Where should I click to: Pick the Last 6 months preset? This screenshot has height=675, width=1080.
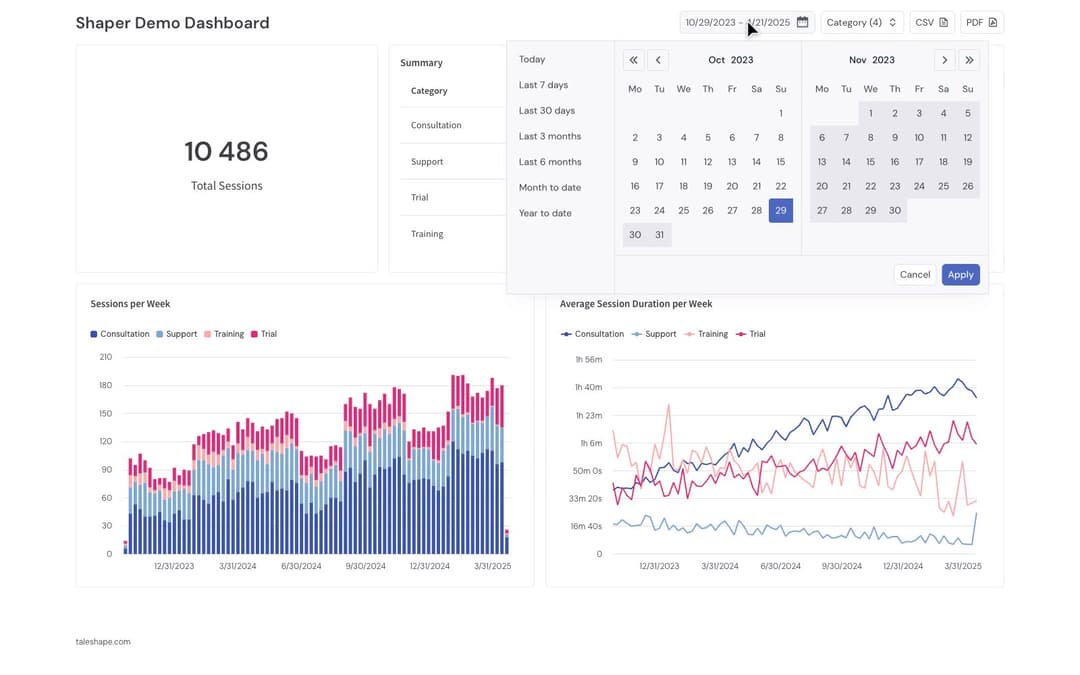(550, 162)
